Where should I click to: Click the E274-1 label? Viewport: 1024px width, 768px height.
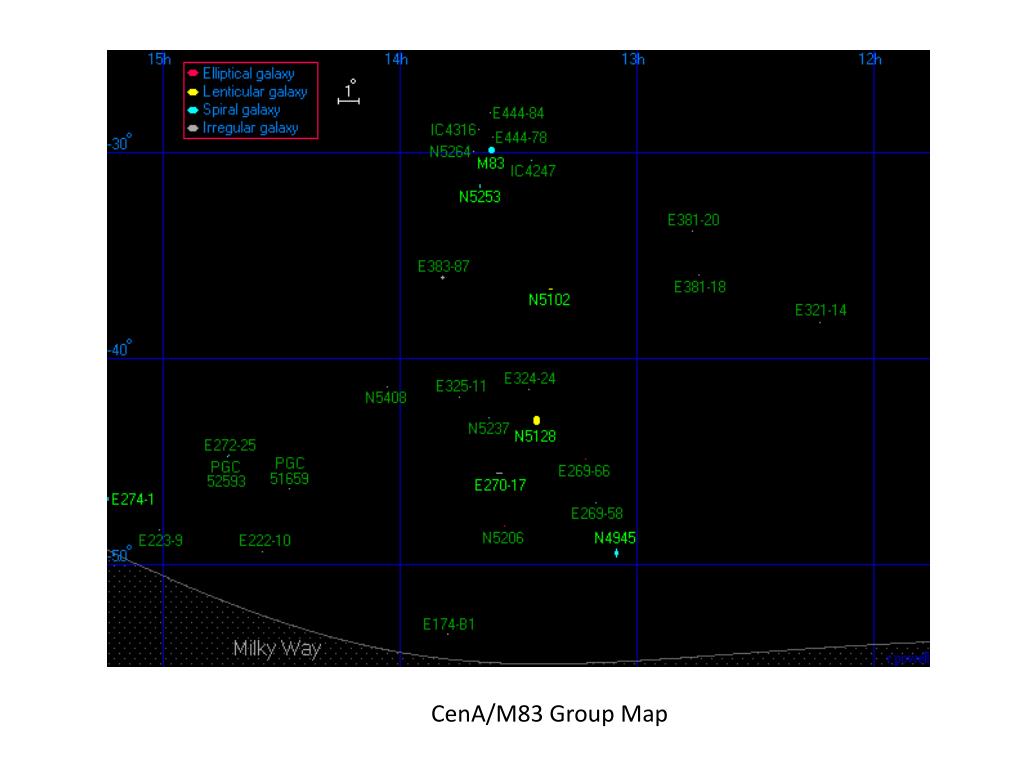pos(133,500)
